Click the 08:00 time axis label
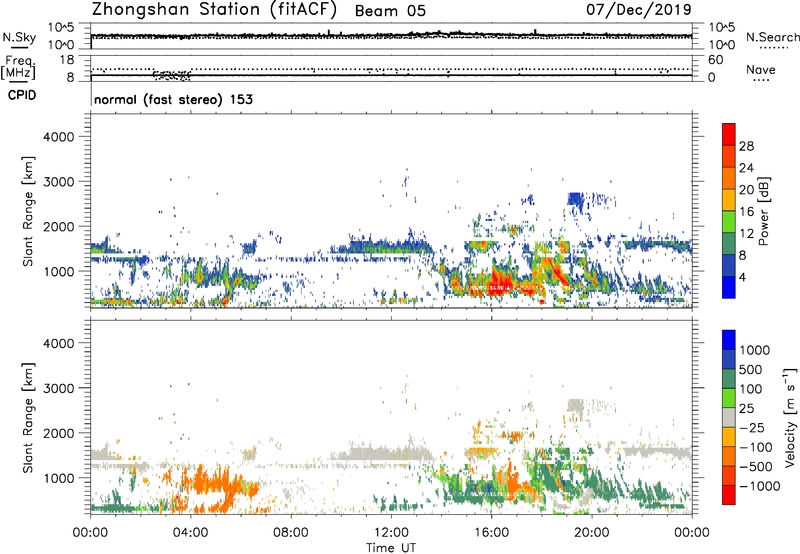 pyautogui.click(x=291, y=533)
